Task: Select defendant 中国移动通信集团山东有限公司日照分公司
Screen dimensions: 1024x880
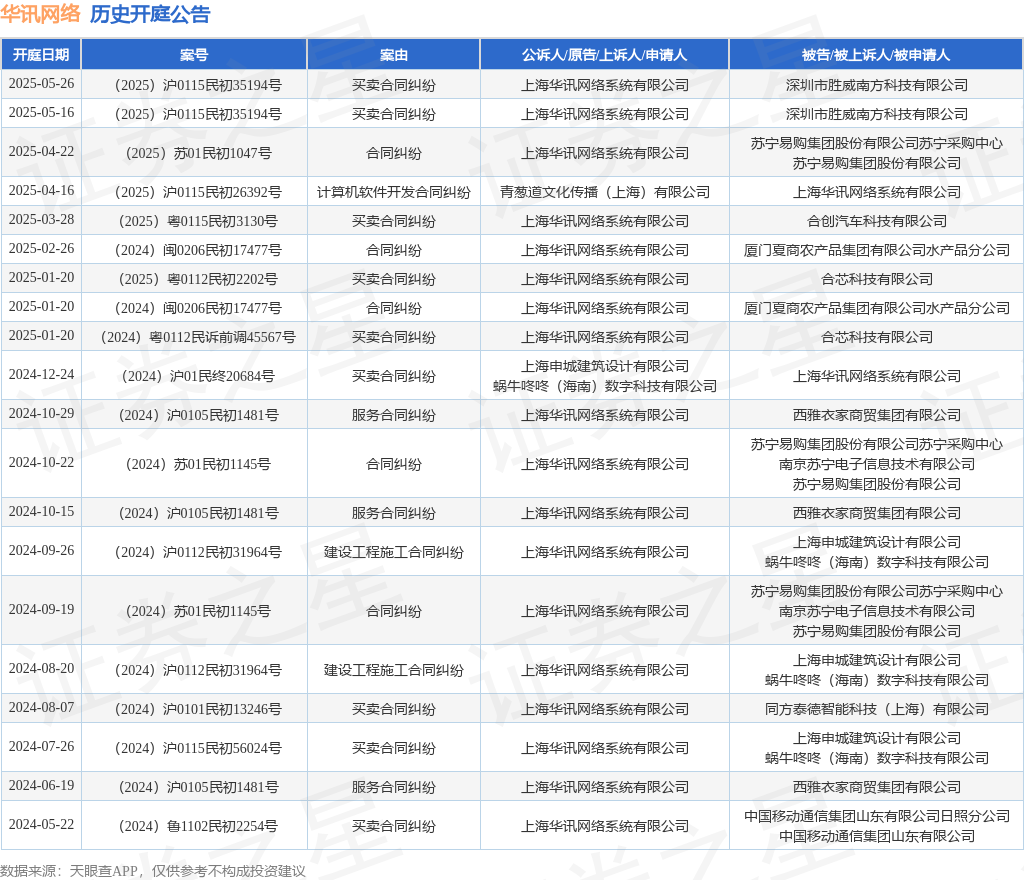Action: (876, 817)
